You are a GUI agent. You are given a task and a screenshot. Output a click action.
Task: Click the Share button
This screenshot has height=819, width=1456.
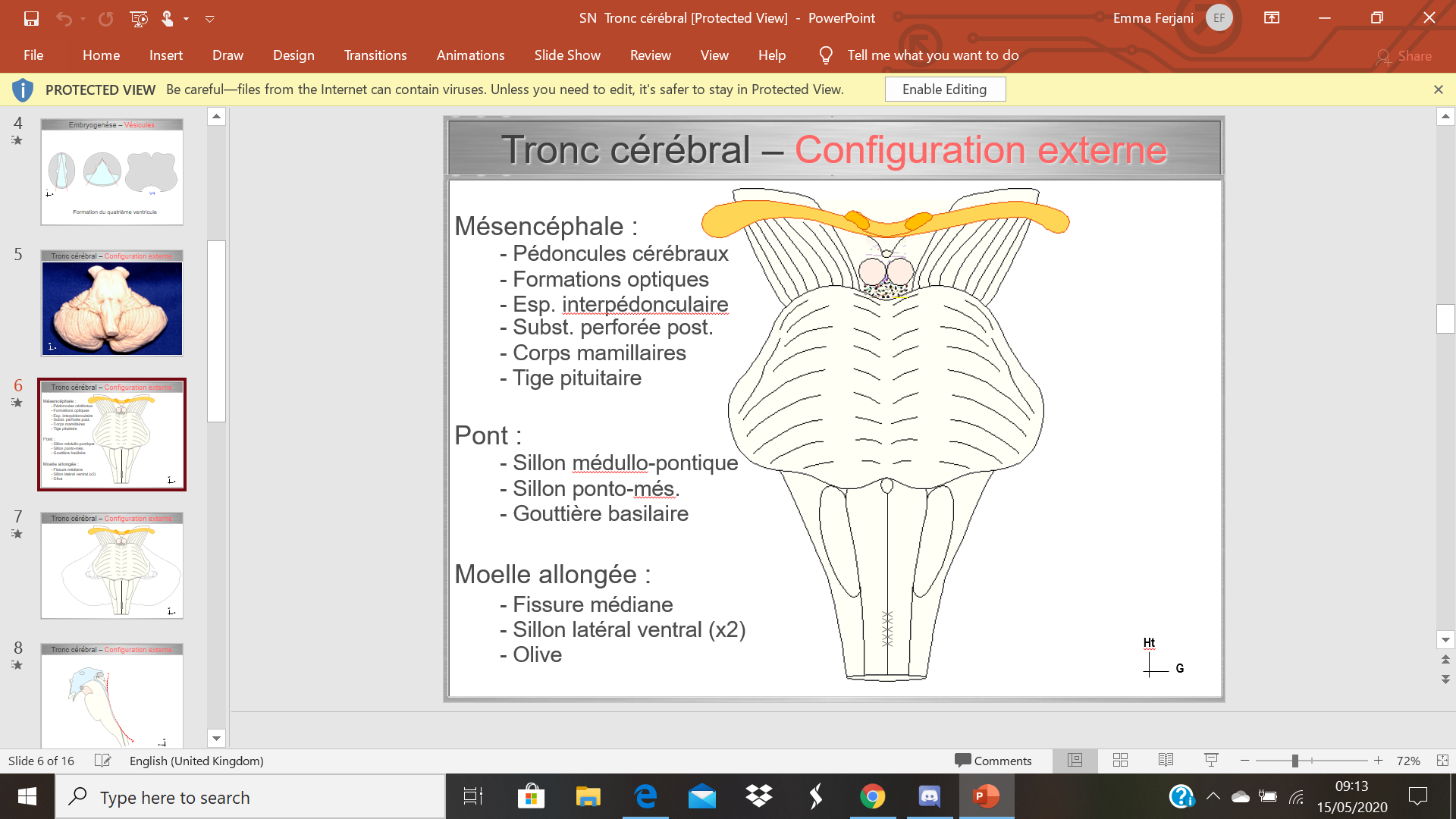coord(1404,56)
